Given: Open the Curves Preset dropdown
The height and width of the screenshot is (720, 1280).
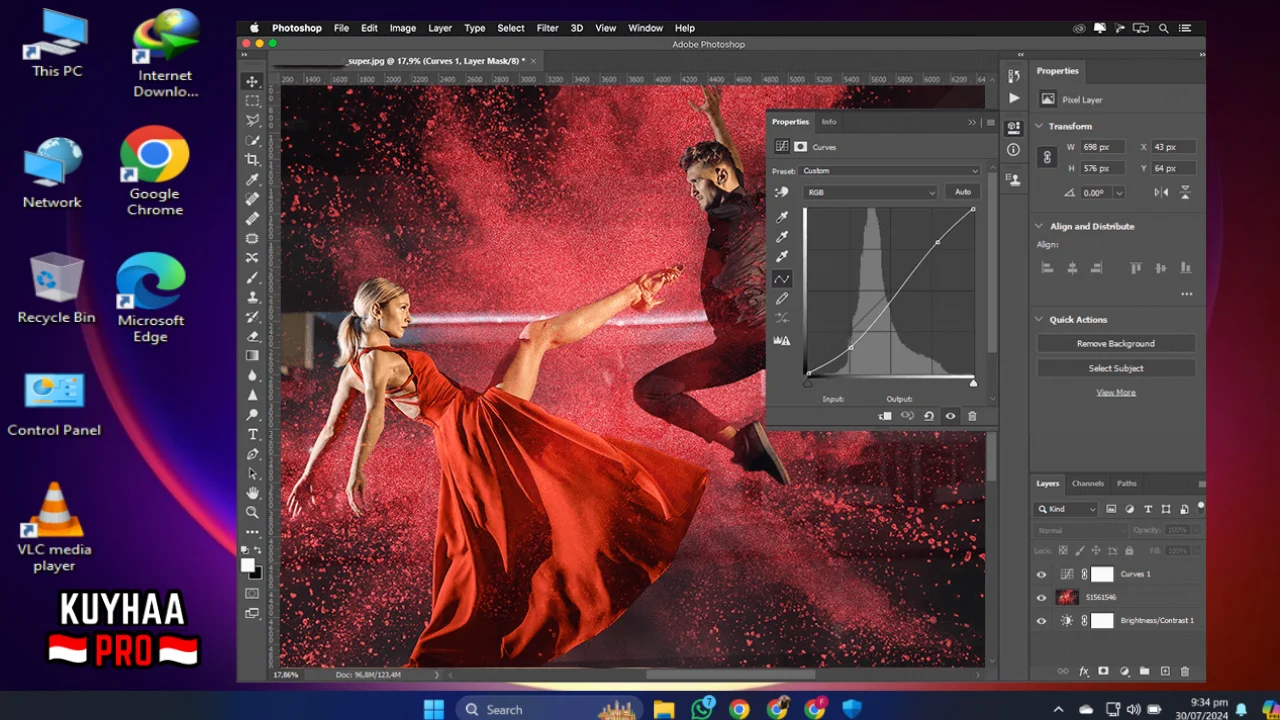Looking at the screenshot, I should (x=891, y=171).
